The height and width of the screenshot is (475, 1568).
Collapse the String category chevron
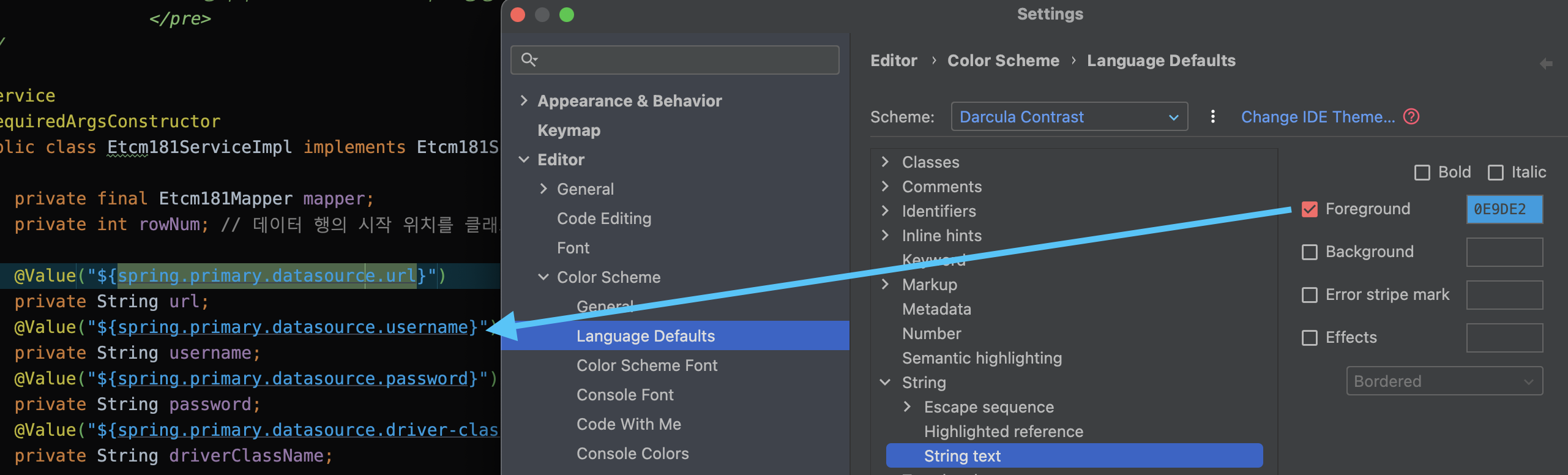tap(885, 382)
